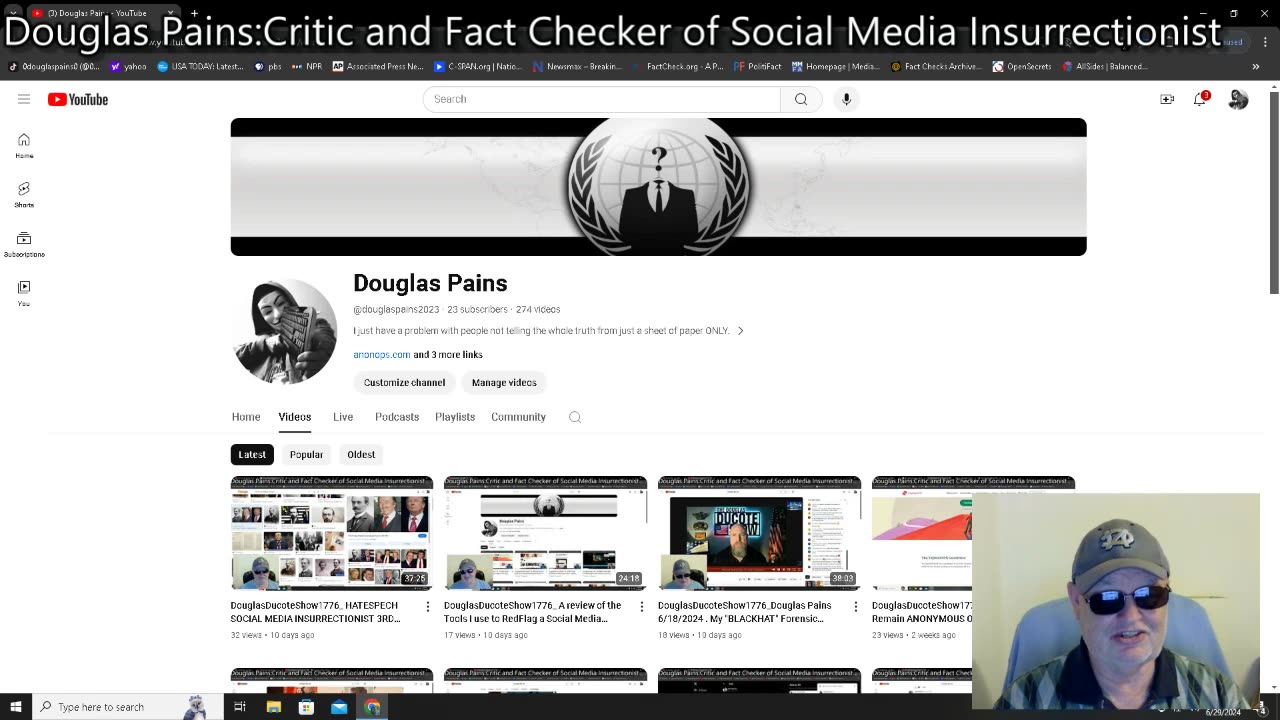1280x720 pixels.
Task: Search within the channel magnifier icon
Action: pyautogui.click(x=575, y=417)
